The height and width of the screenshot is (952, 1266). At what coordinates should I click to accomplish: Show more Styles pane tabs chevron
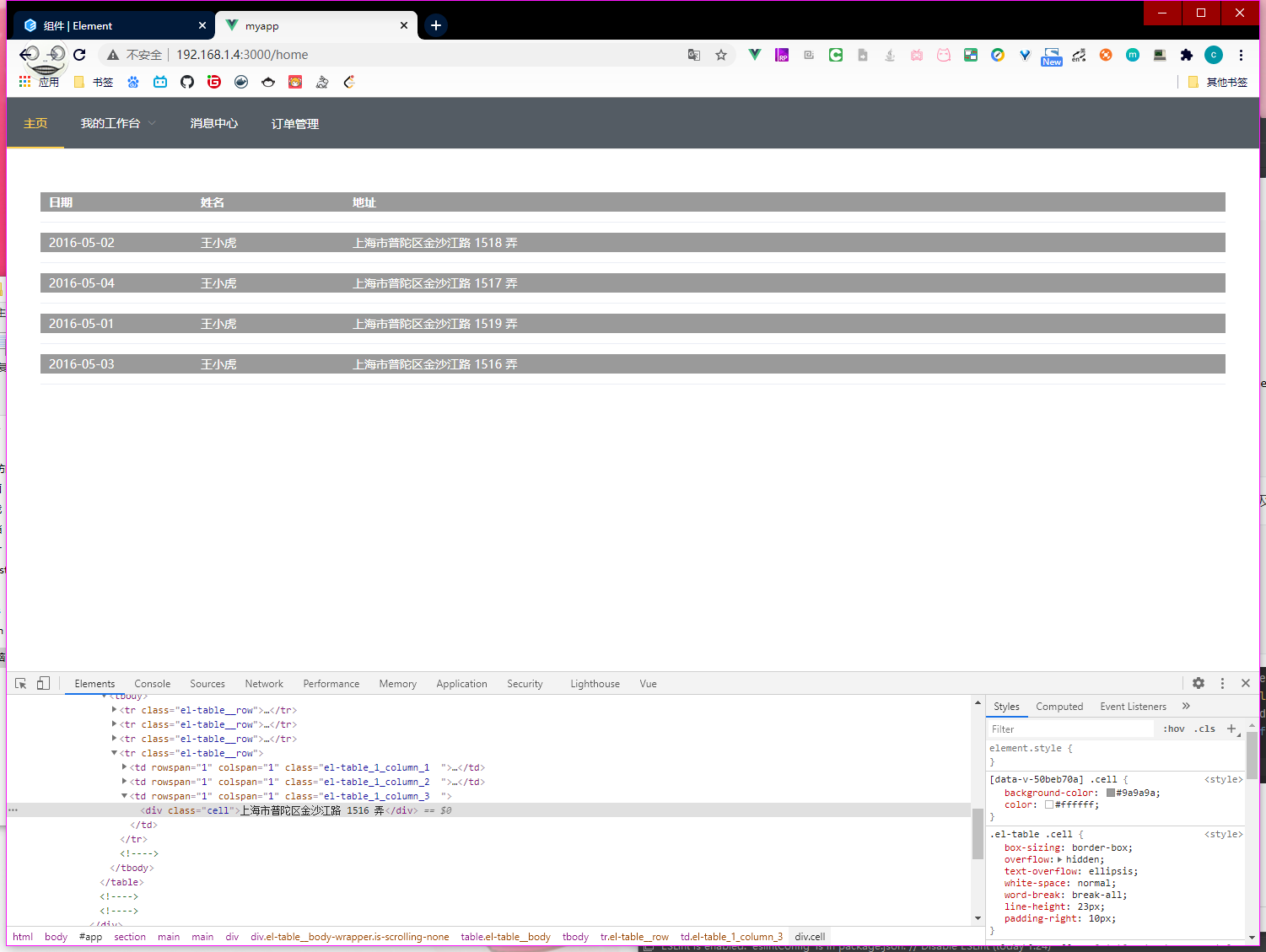click(x=1186, y=707)
